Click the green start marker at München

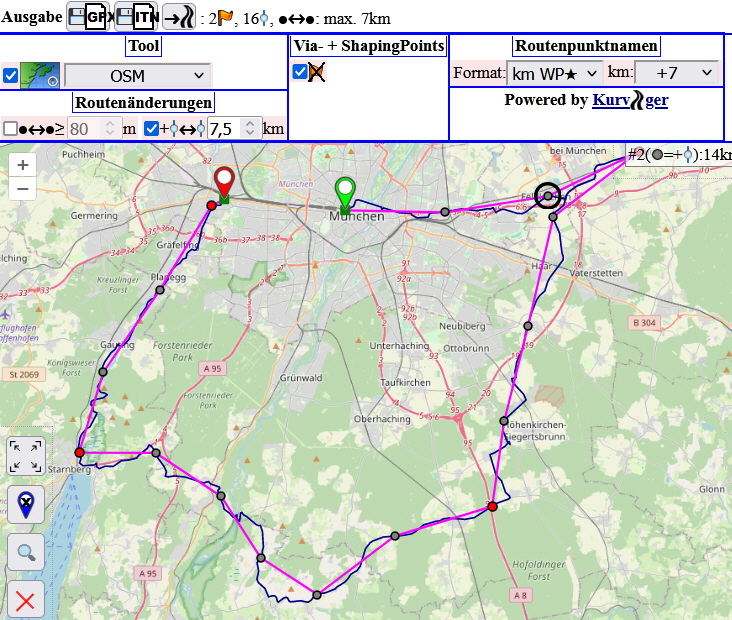[345, 191]
